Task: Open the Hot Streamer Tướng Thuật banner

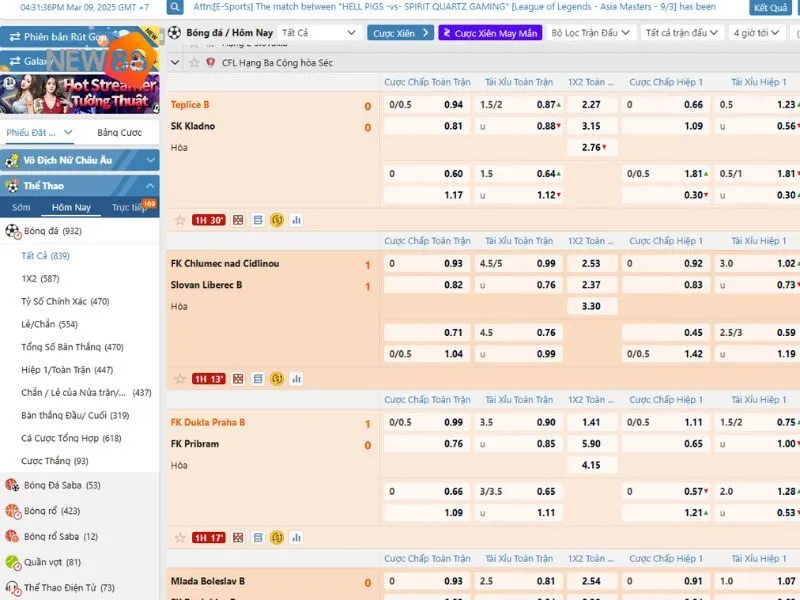Action: tap(80, 94)
